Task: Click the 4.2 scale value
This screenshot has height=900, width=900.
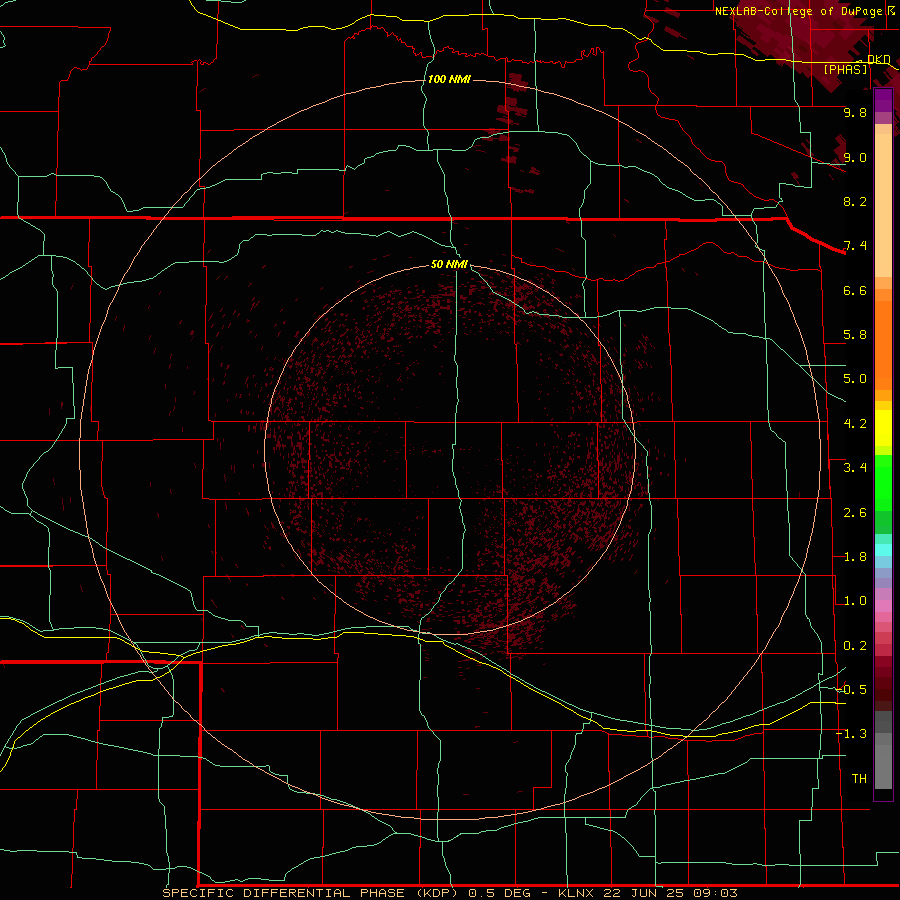Action: pyautogui.click(x=855, y=424)
